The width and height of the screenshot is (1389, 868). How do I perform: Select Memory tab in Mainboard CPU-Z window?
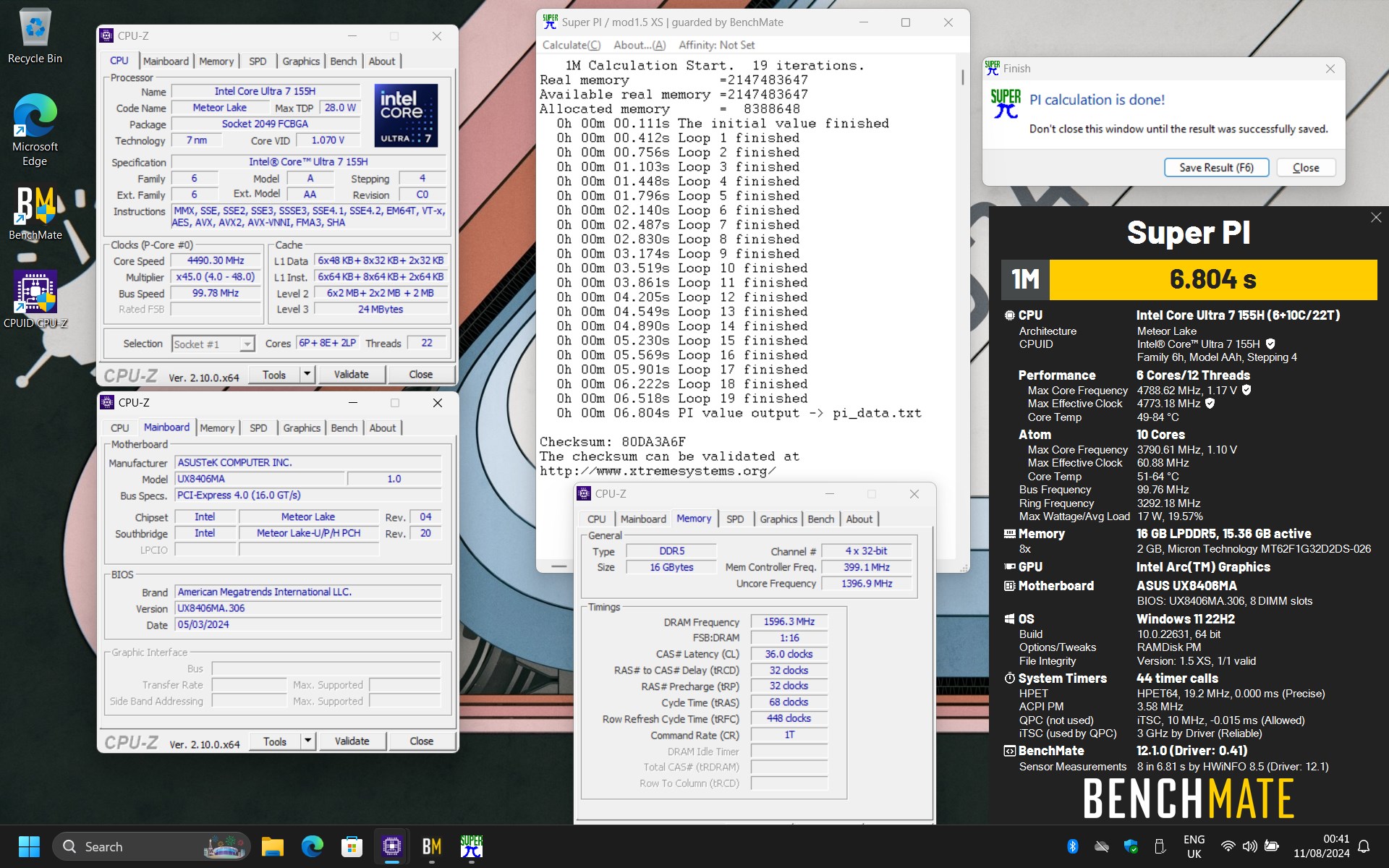pyautogui.click(x=217, y=428)
